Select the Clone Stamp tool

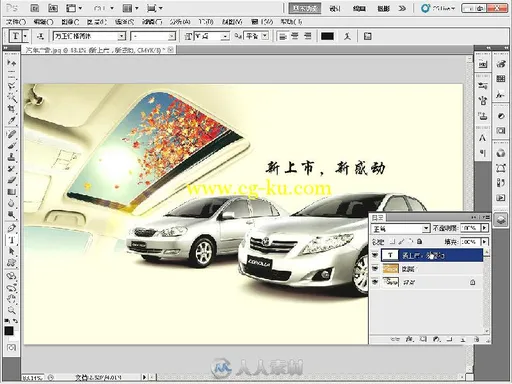coord(12,157)
